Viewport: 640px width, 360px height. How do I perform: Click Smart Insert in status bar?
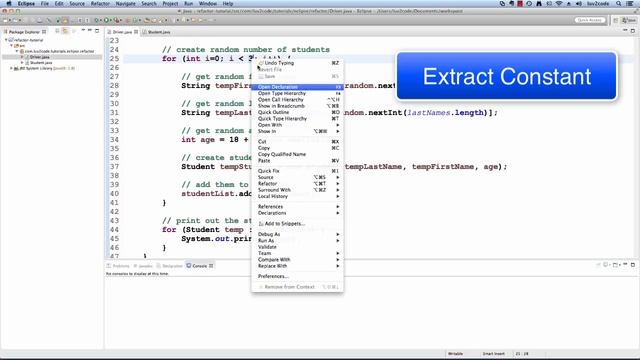[x=493, y=354]
